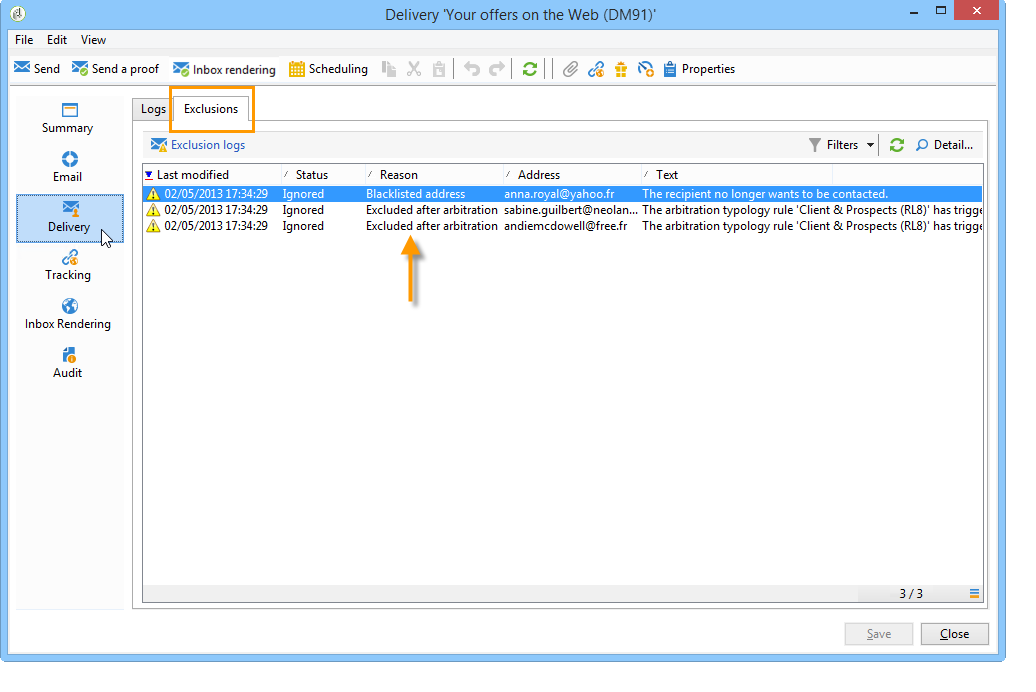This screenshot has height=692, width=1036.
Task: Open Inbox Rendering in the sidebar
Action: [68, 315]
